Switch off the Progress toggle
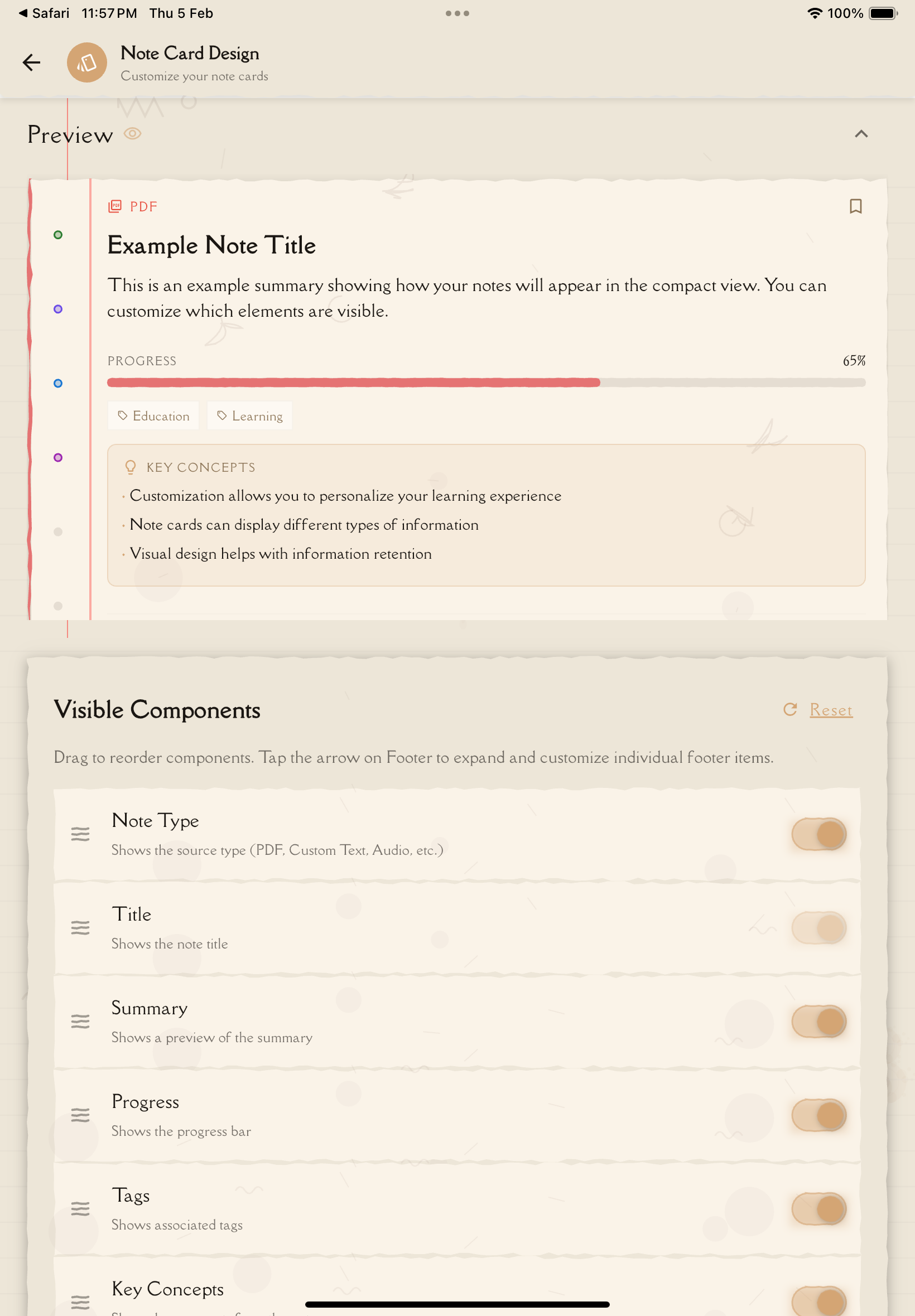Screen dimensions: 915x1316 click(x=818, y=1115)
